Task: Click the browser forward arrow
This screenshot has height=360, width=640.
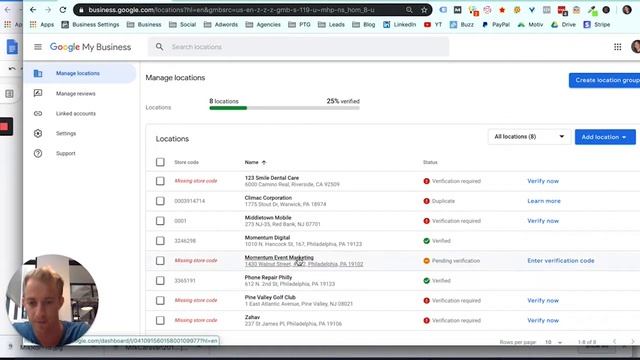Action: (48, 9)
